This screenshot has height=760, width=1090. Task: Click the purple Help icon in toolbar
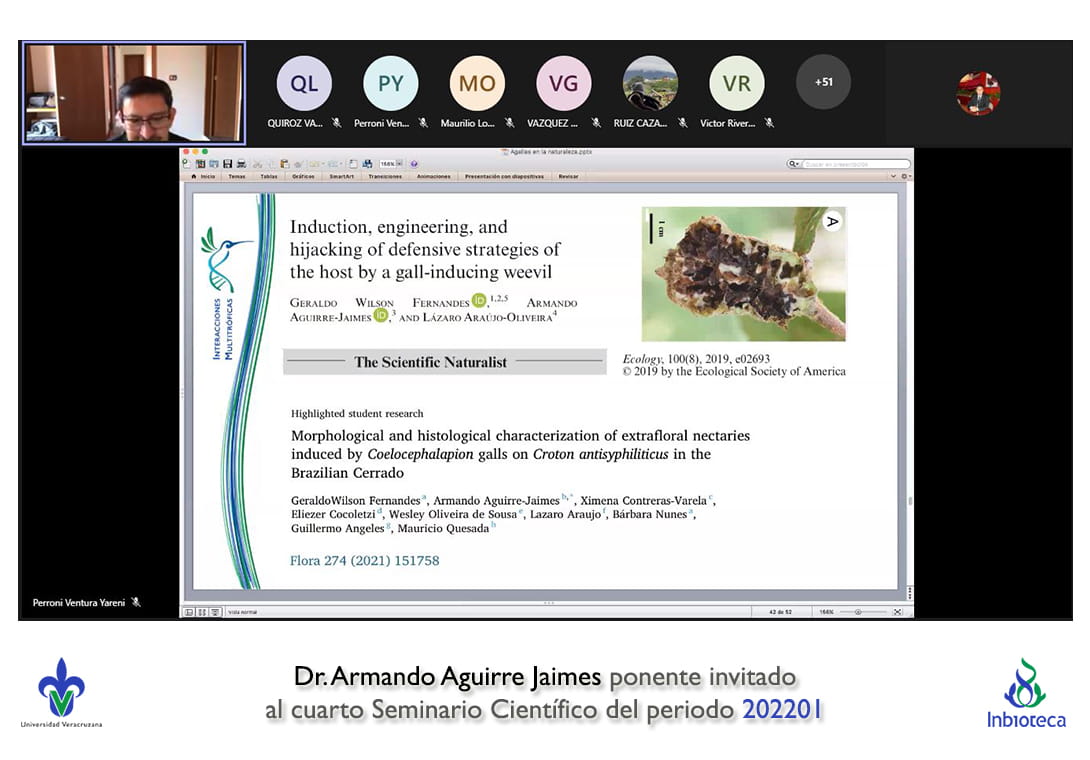point(414,164)
